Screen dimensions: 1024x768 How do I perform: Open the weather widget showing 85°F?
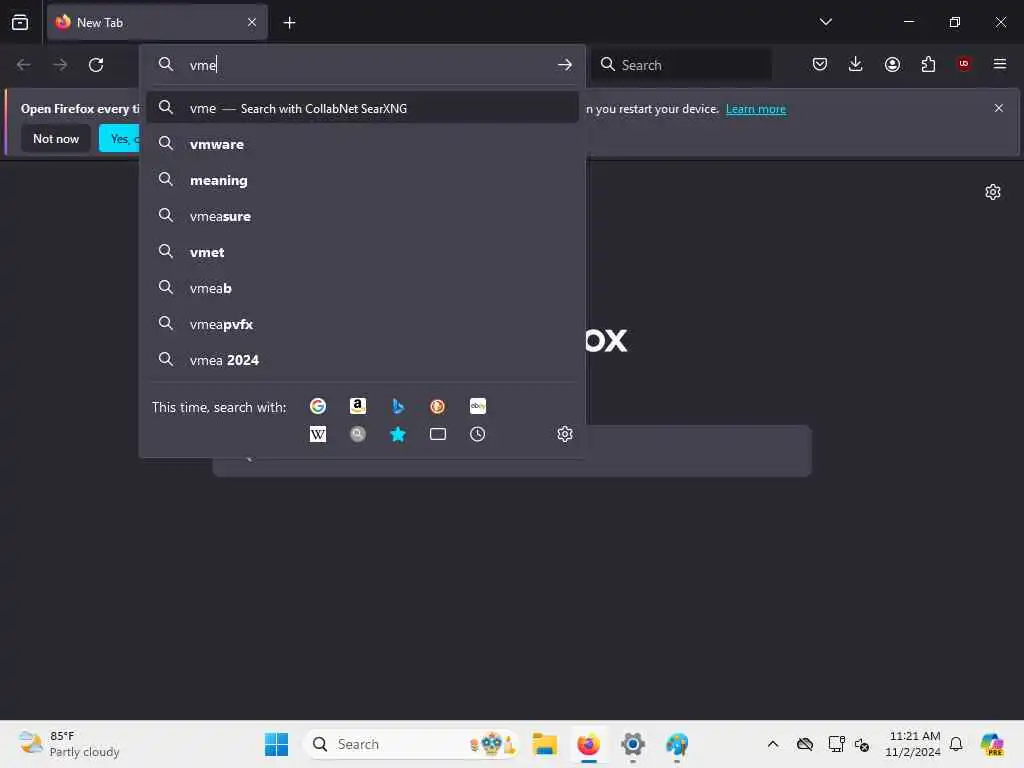69,744
